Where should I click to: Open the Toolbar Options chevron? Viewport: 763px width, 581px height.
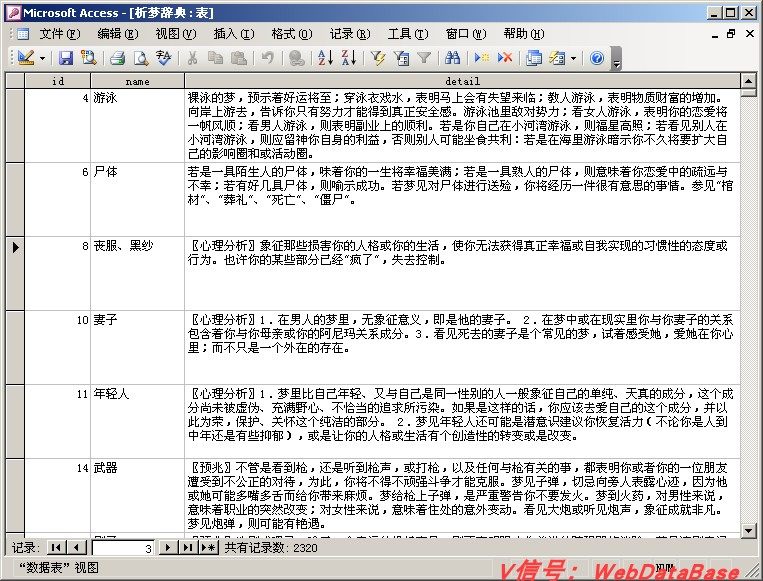tap(617, 58)
